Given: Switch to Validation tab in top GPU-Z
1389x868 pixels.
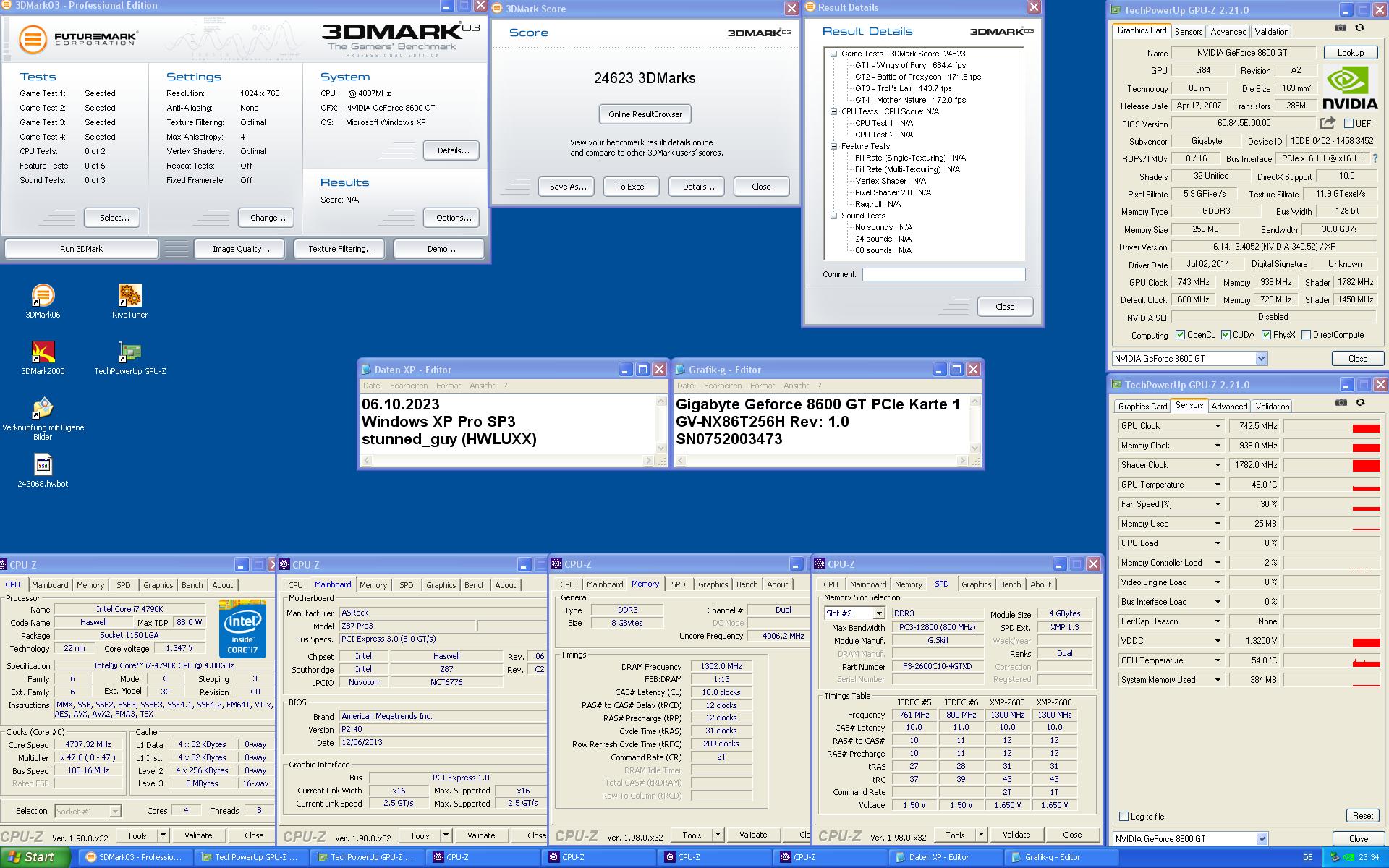Looking at the screenshot, I should 1271,32.
